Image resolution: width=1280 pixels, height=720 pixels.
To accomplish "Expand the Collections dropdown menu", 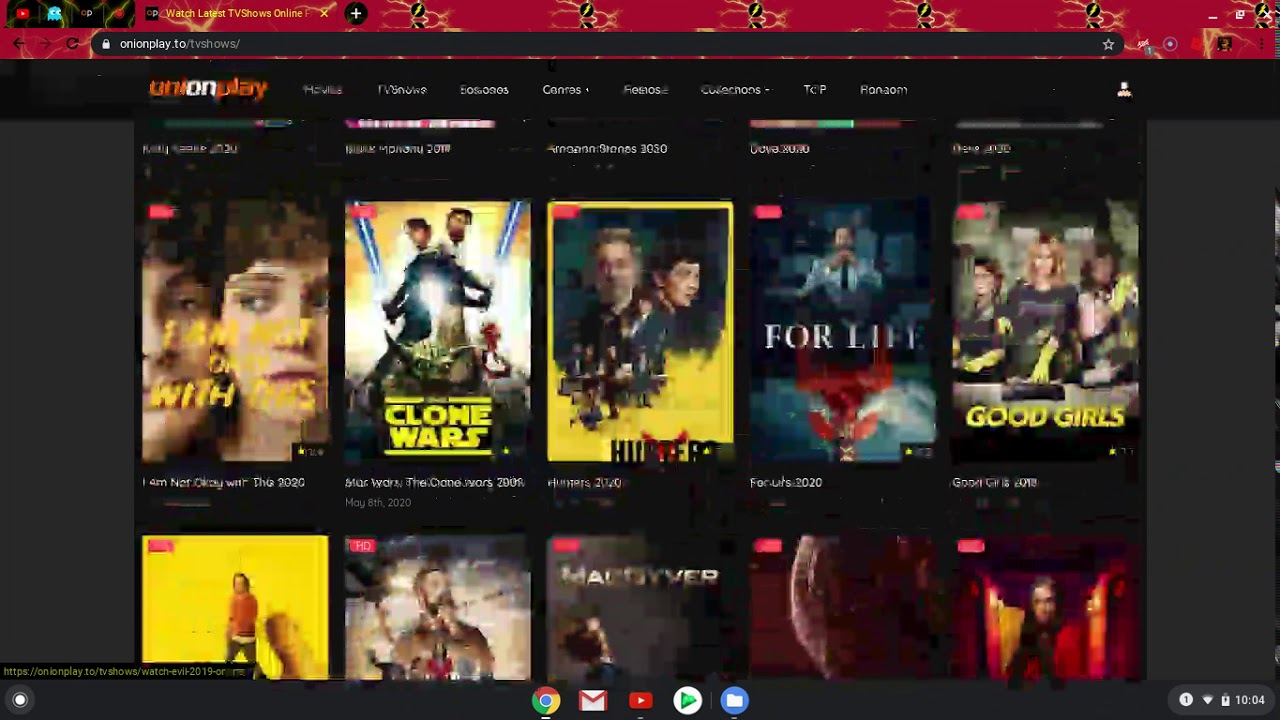I will 735,90.
